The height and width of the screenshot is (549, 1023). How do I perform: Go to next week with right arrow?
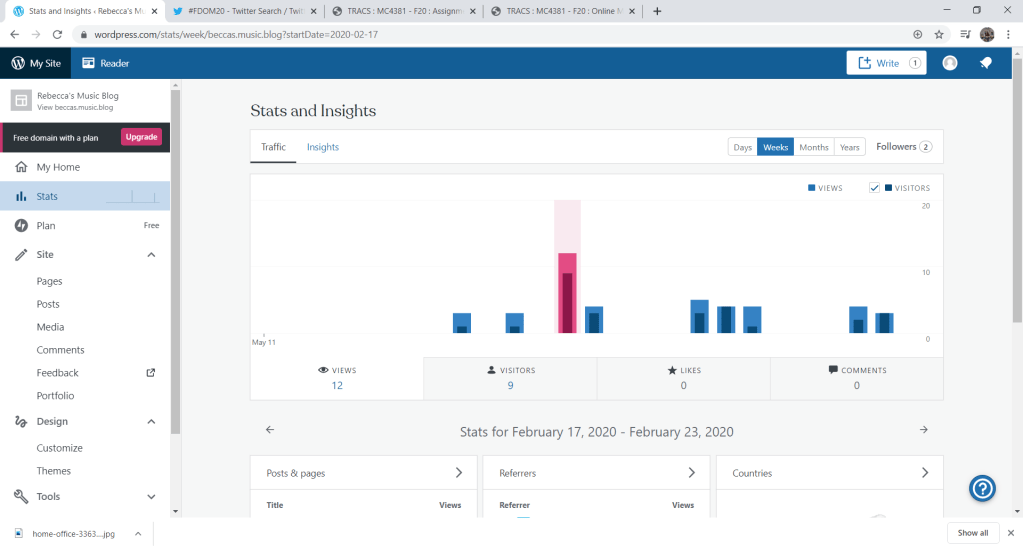tap(923, 430)
